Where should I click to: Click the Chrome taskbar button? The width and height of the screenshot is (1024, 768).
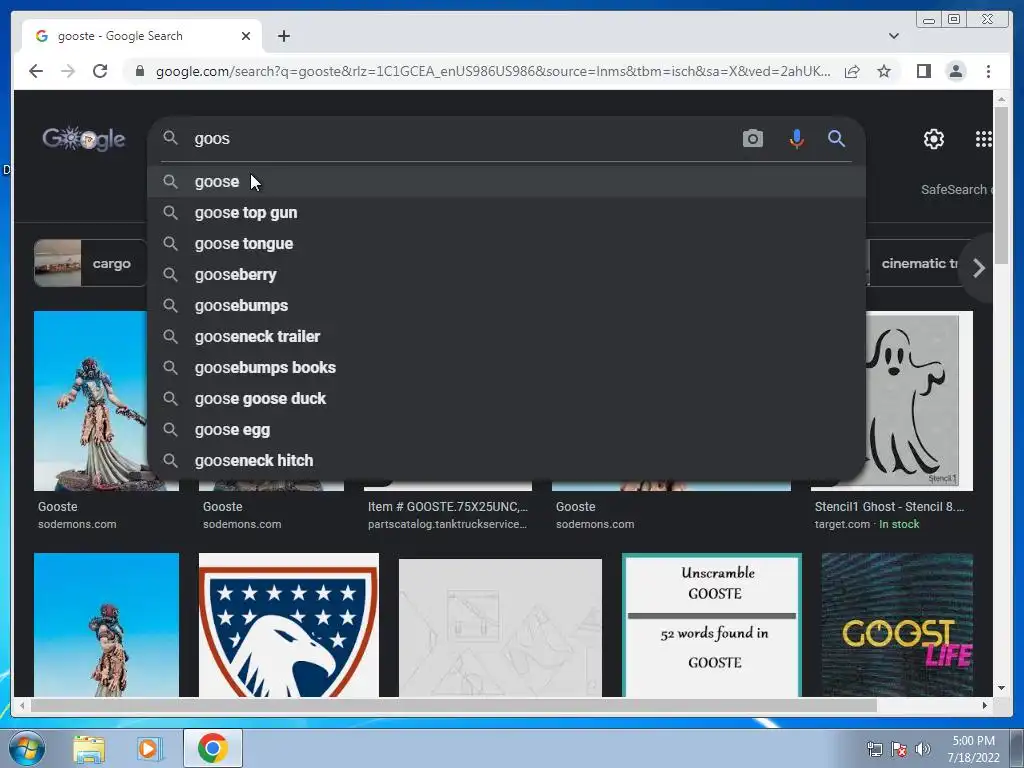[213, 748]
